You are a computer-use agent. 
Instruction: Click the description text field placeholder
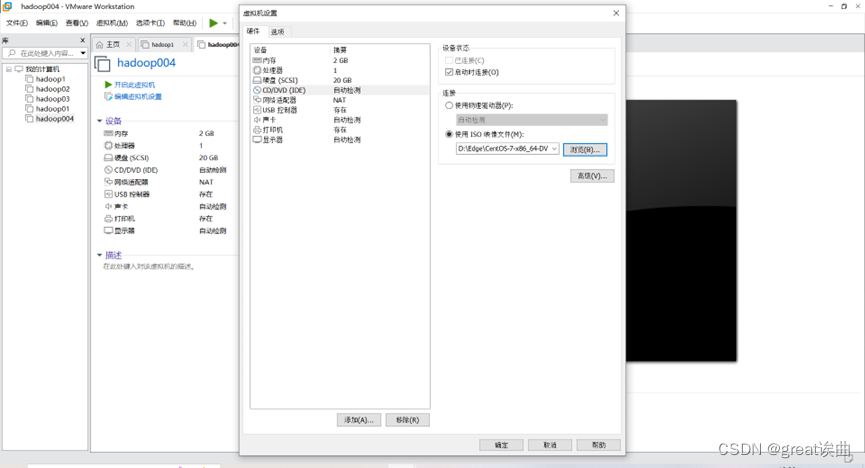click(x=149, y=267)
